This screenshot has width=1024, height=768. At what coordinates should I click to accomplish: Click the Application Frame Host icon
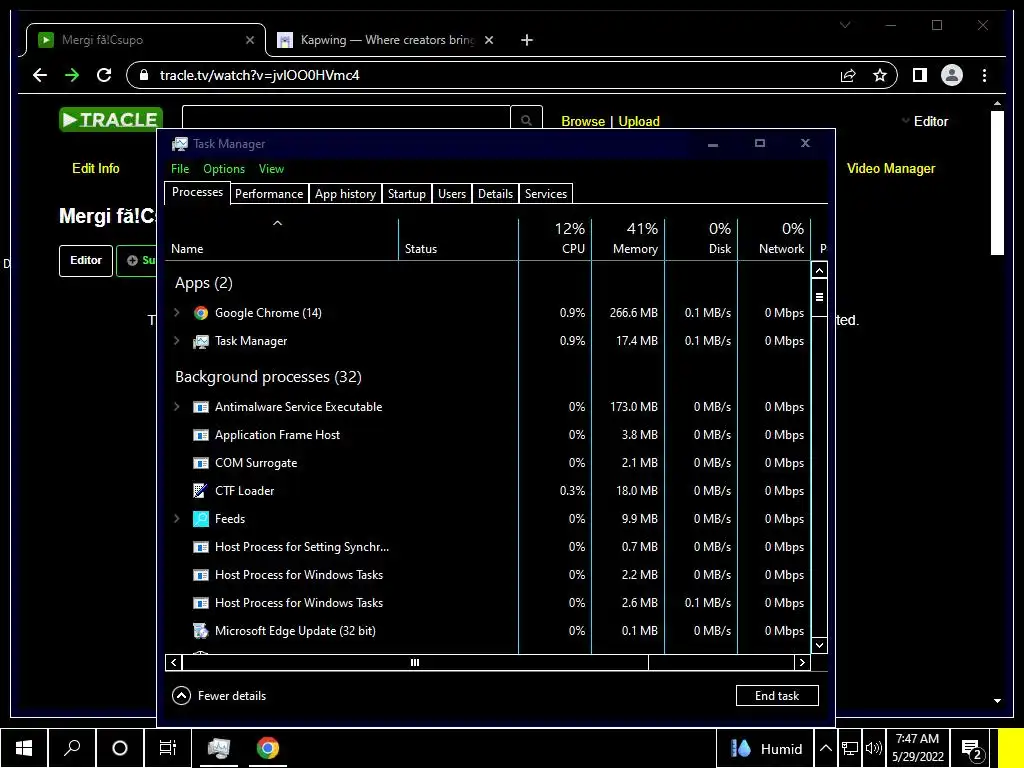tap(201, 435)
